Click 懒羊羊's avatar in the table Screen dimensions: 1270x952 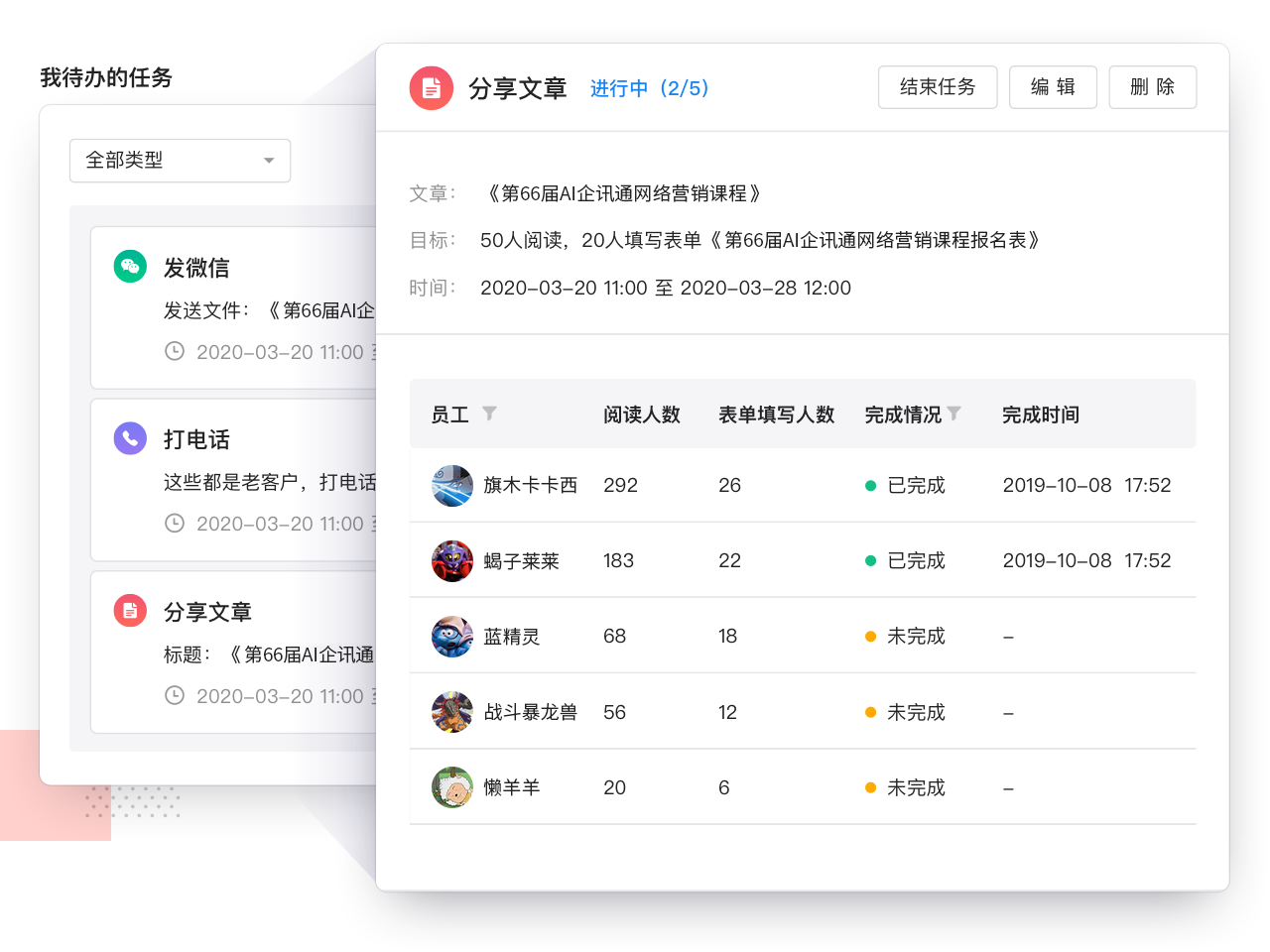pyautogui.click(x=452, y=787)
